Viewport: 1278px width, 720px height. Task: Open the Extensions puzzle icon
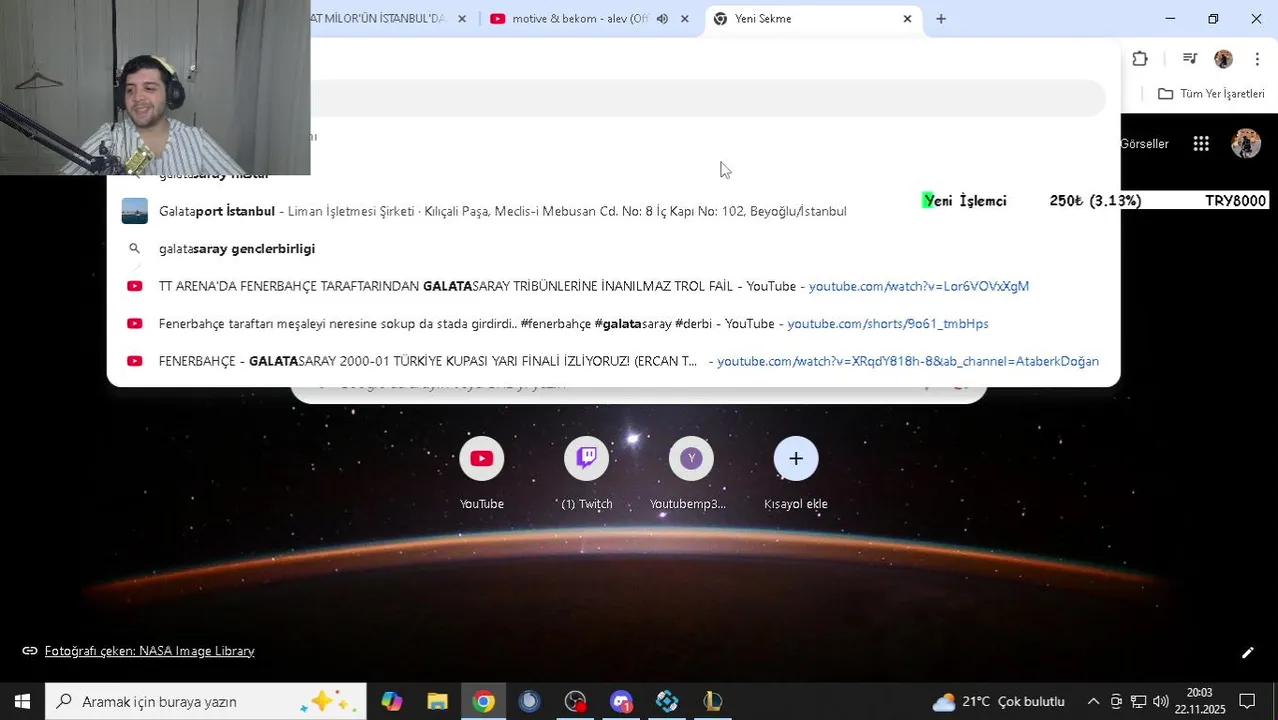pyautogui.click(x=1140, y=59)
